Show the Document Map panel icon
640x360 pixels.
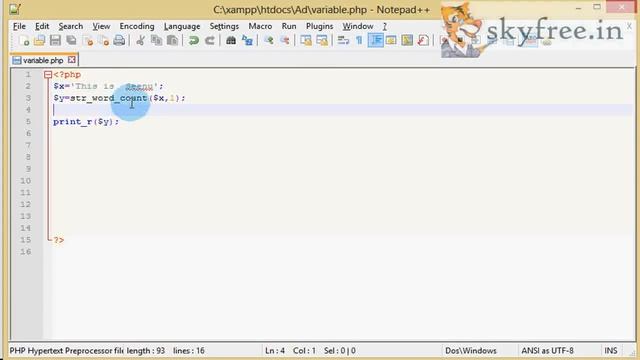pyautogui.click(x=407, y=40)
